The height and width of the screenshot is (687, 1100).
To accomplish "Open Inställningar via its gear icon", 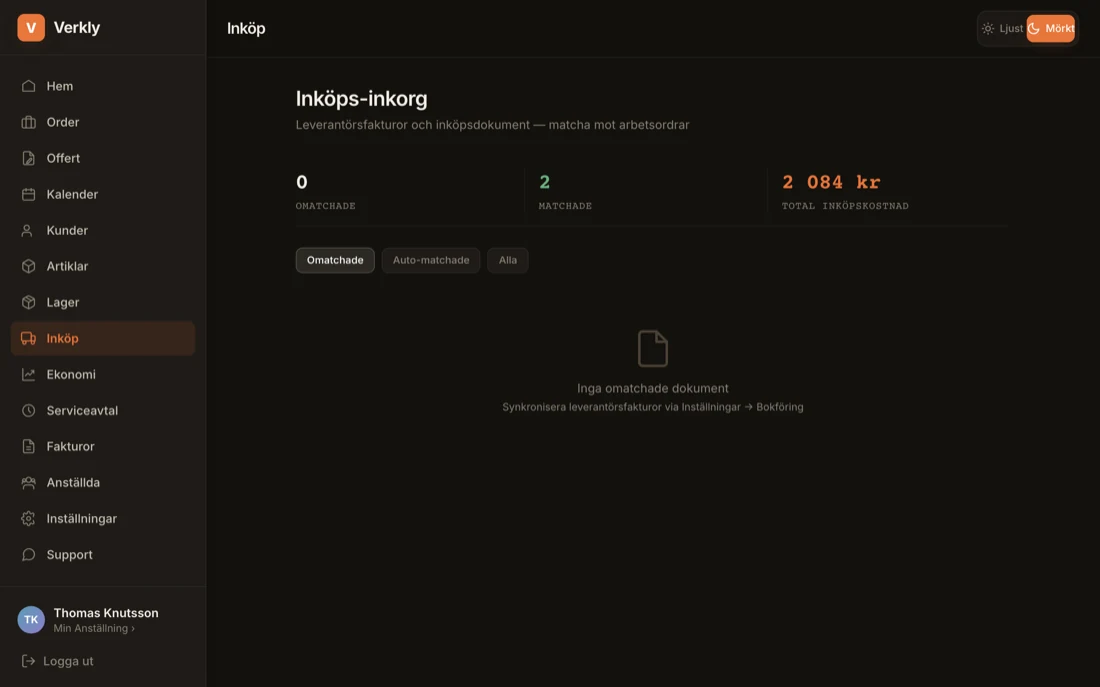I will (28, 519).
